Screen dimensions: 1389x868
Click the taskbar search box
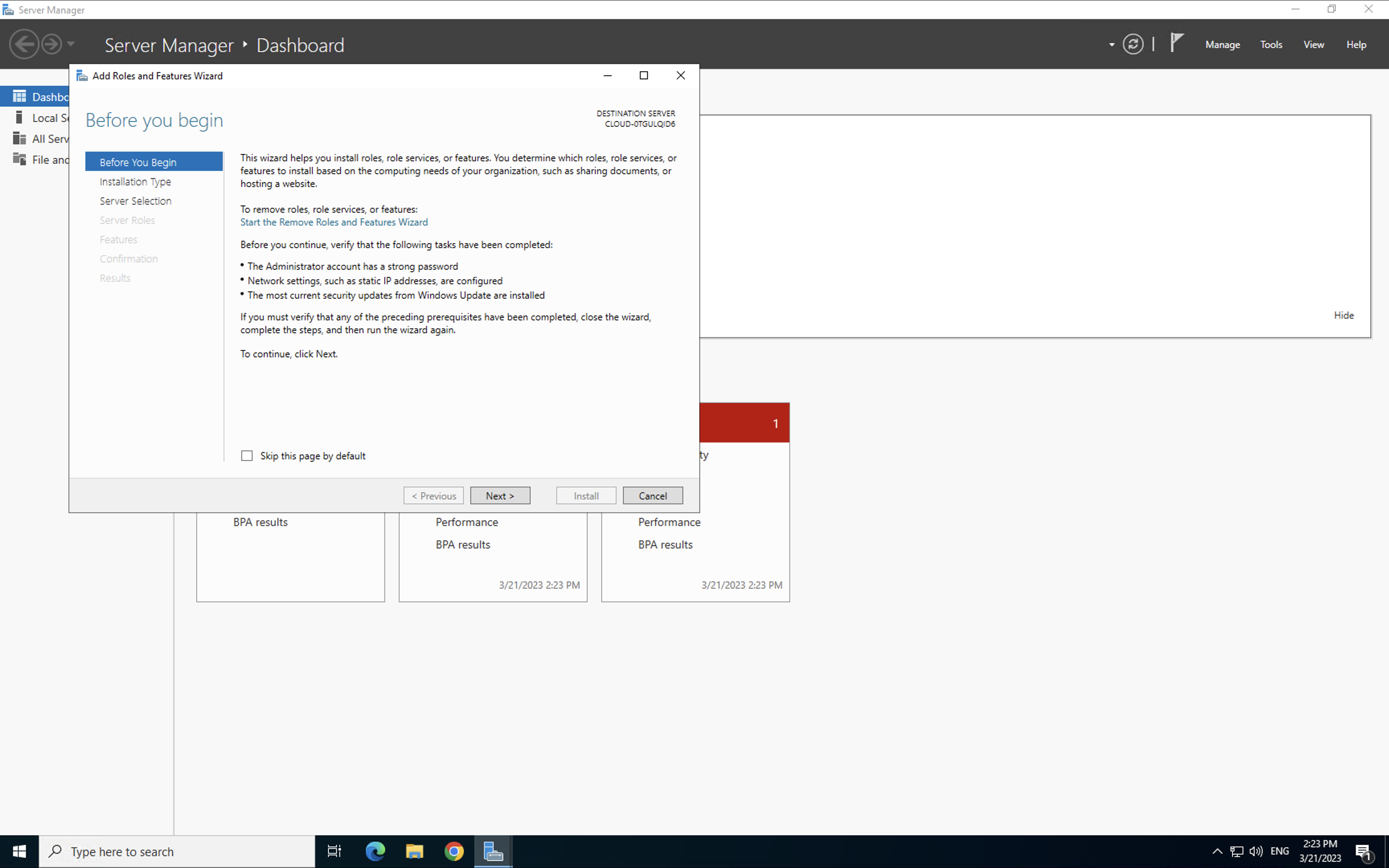click(177, 852)
